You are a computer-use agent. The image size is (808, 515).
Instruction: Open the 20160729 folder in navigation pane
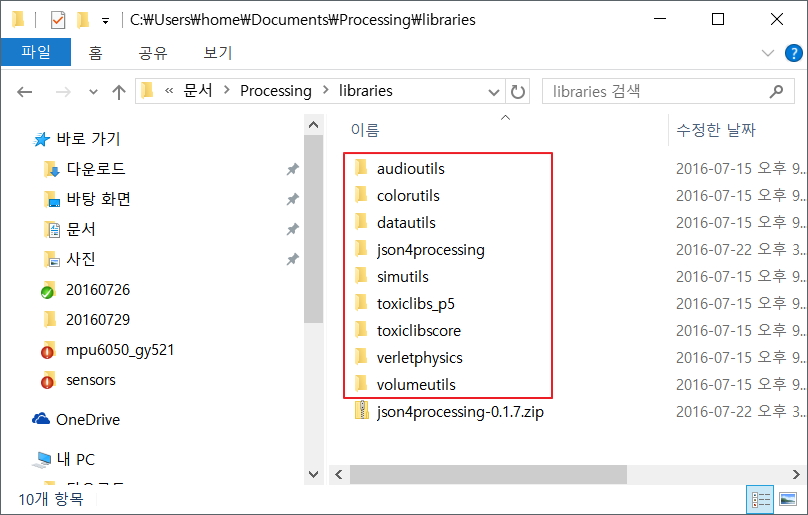pyautogui.click(x=97, y=320)
